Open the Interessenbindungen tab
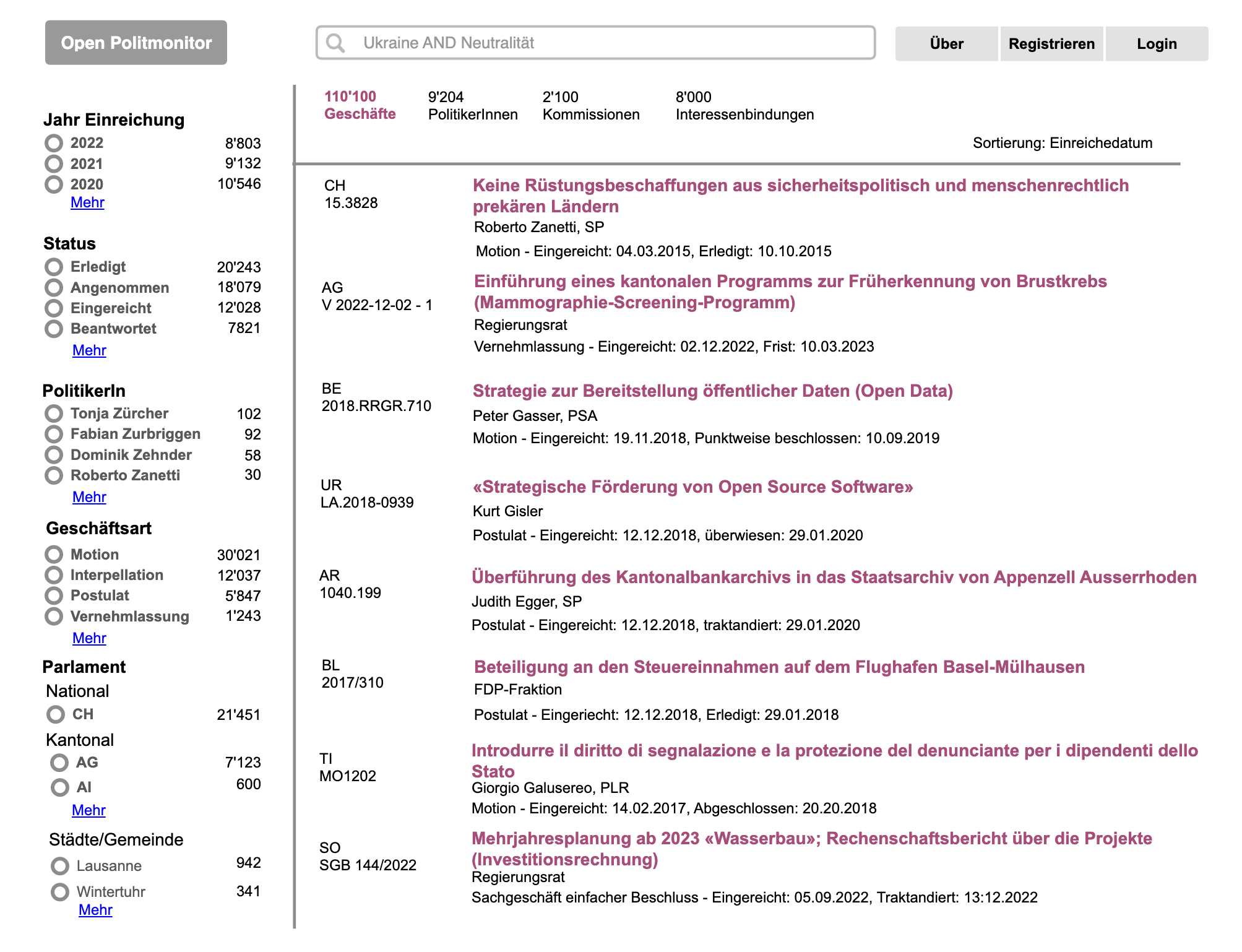1242x952 pixels. click(x=744, y=106)
